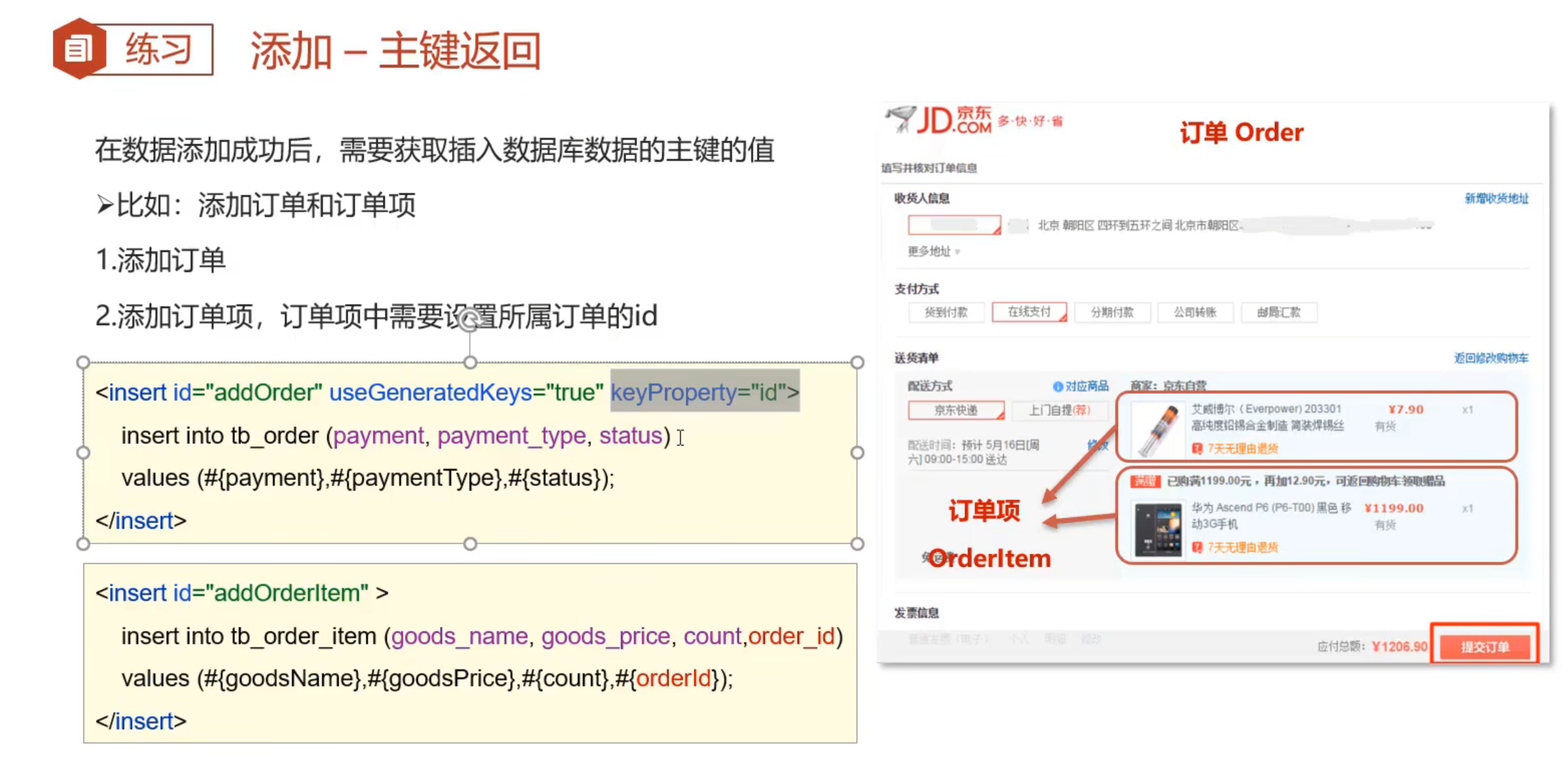This screenshot has width=1568, height=761.
Task: Click the bottom-left corner handle of the addOrder box
Action: 83,543
